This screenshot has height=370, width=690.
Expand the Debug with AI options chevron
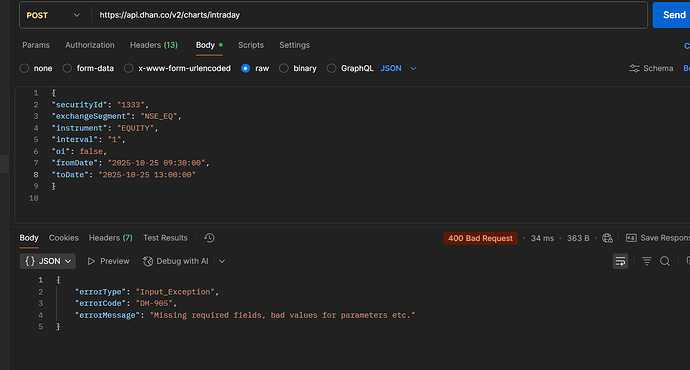222,261
